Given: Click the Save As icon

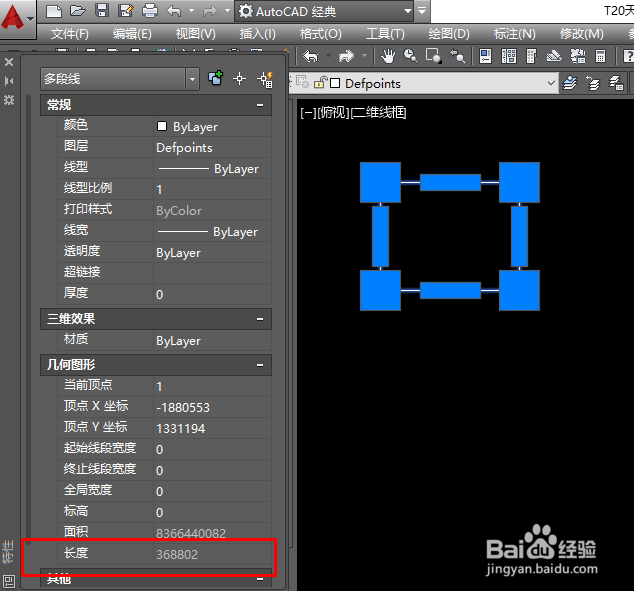Looking at the screenshot, I should (126, 11).
